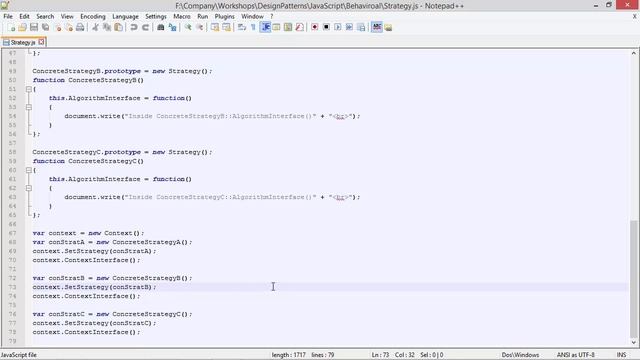This screenshot has height=360, width=640.
Task: Open the Plugins menu
Action: (x=224, y=16)
